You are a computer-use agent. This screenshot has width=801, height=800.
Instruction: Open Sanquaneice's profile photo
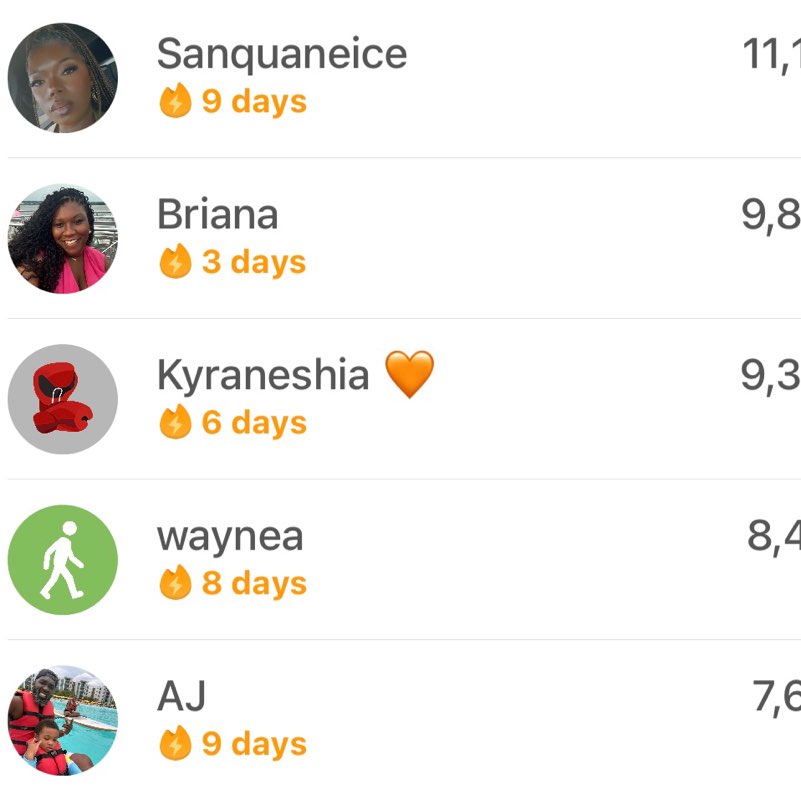(63, 78)
